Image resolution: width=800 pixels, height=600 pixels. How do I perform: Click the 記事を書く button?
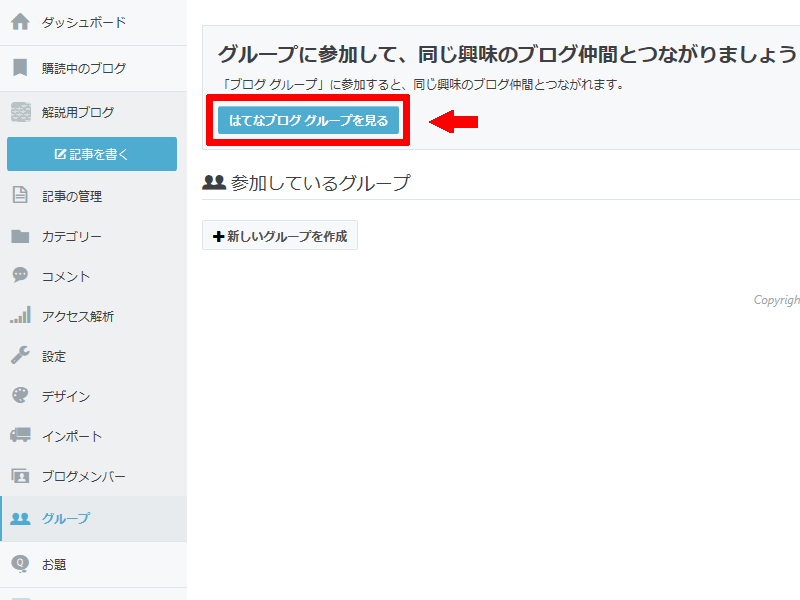tap(92, 154)
